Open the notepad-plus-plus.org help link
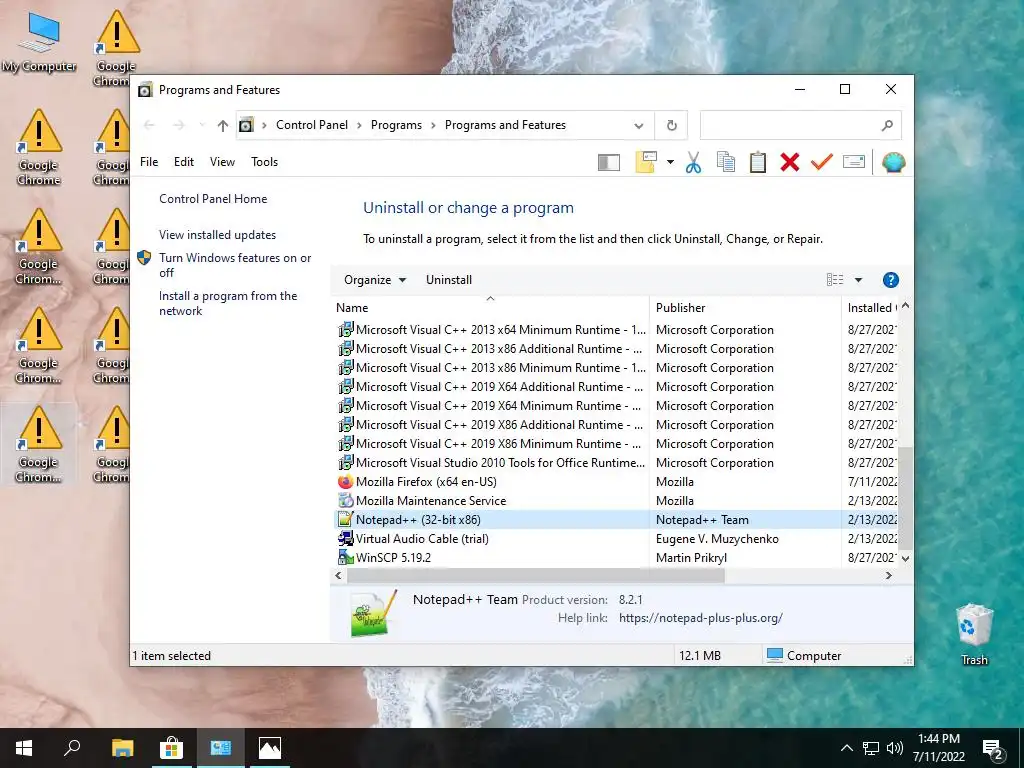The height and width of the screenshot is (768, 1024). point(701,618)
